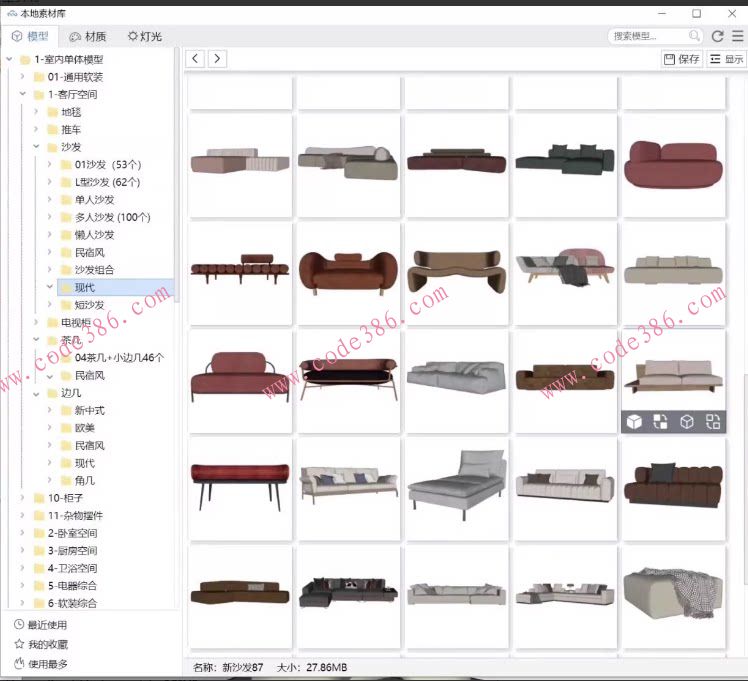Open the hamburger menu in the top-right corner
The width and height of the screenshot is (748, 681).
coord(737,36)
